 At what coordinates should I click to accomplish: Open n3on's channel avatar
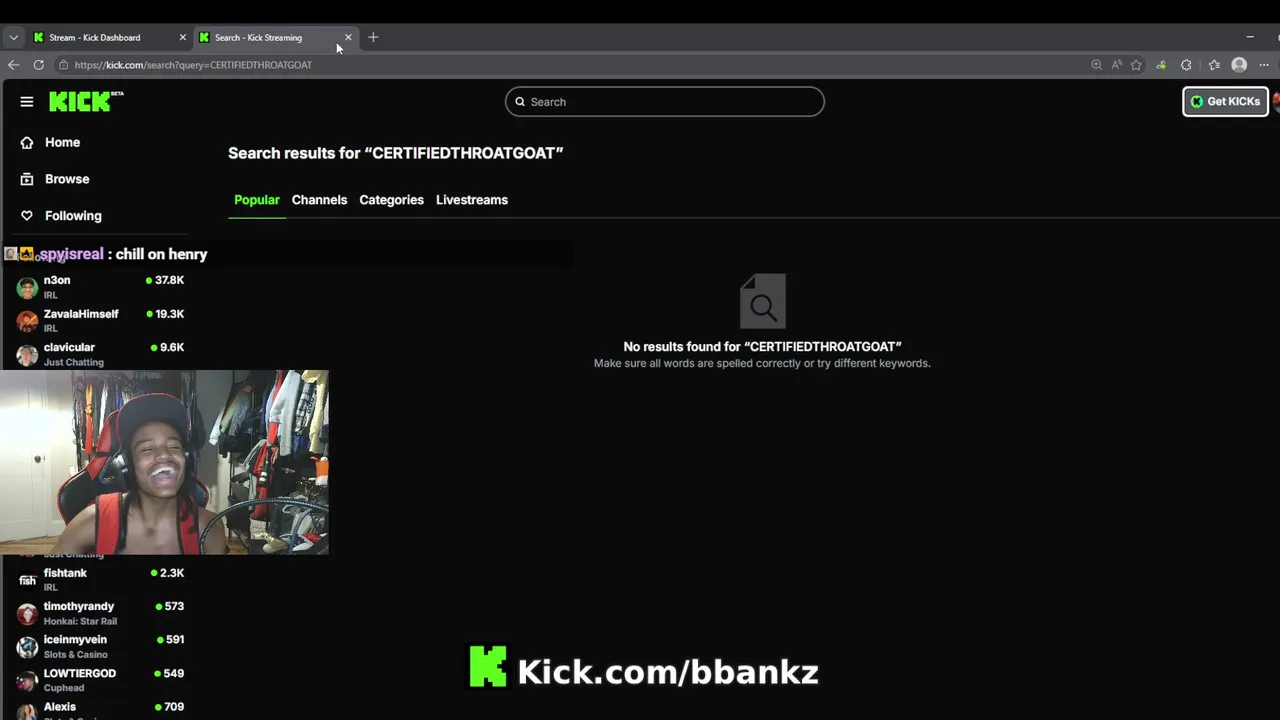[27, 288]
